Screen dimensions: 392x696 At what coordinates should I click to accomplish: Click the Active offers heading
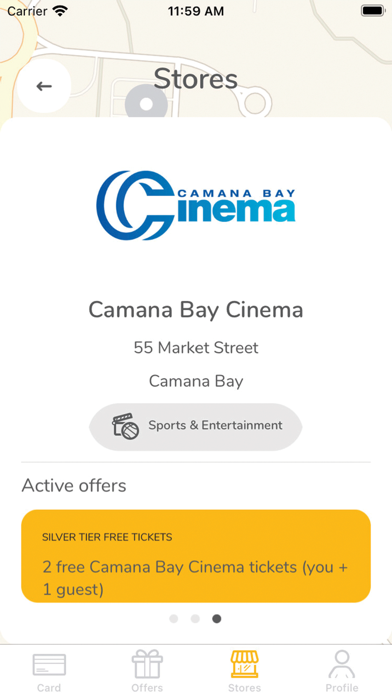click(x=74, y=486)
